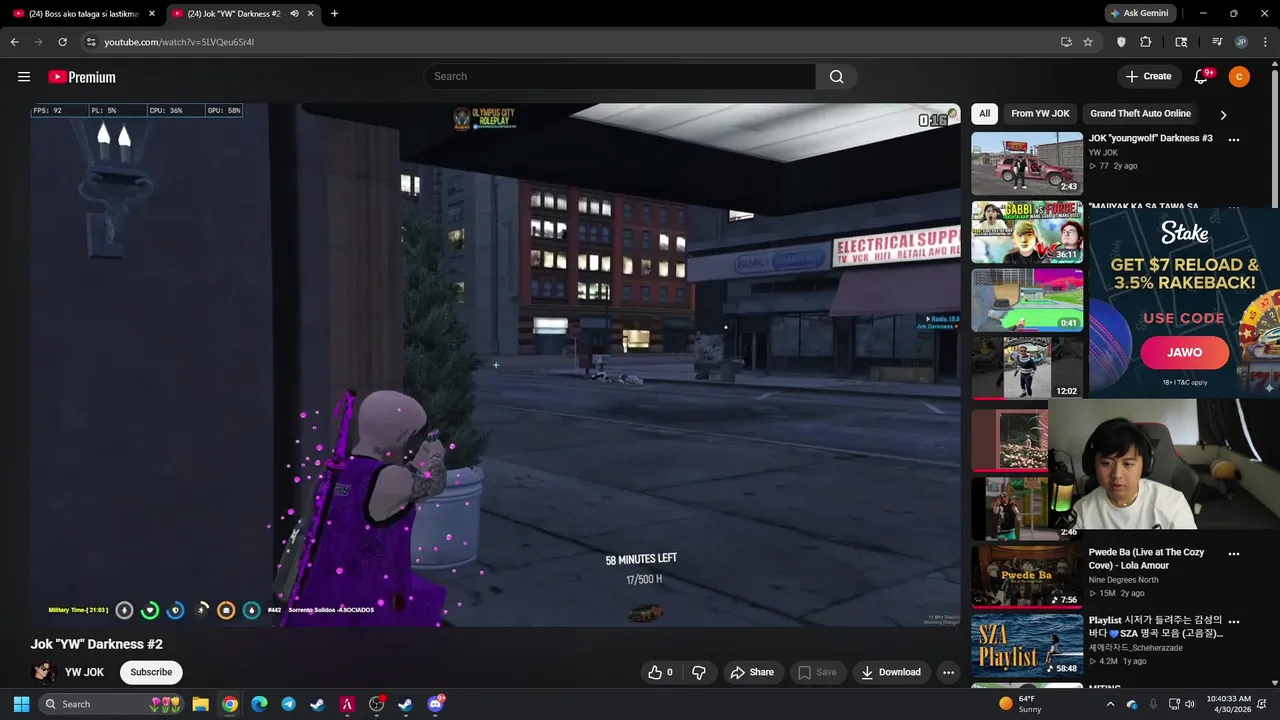Click the YouTube search magnifier button
Viewport: 1280px width, 720px height.
(836, 77)
